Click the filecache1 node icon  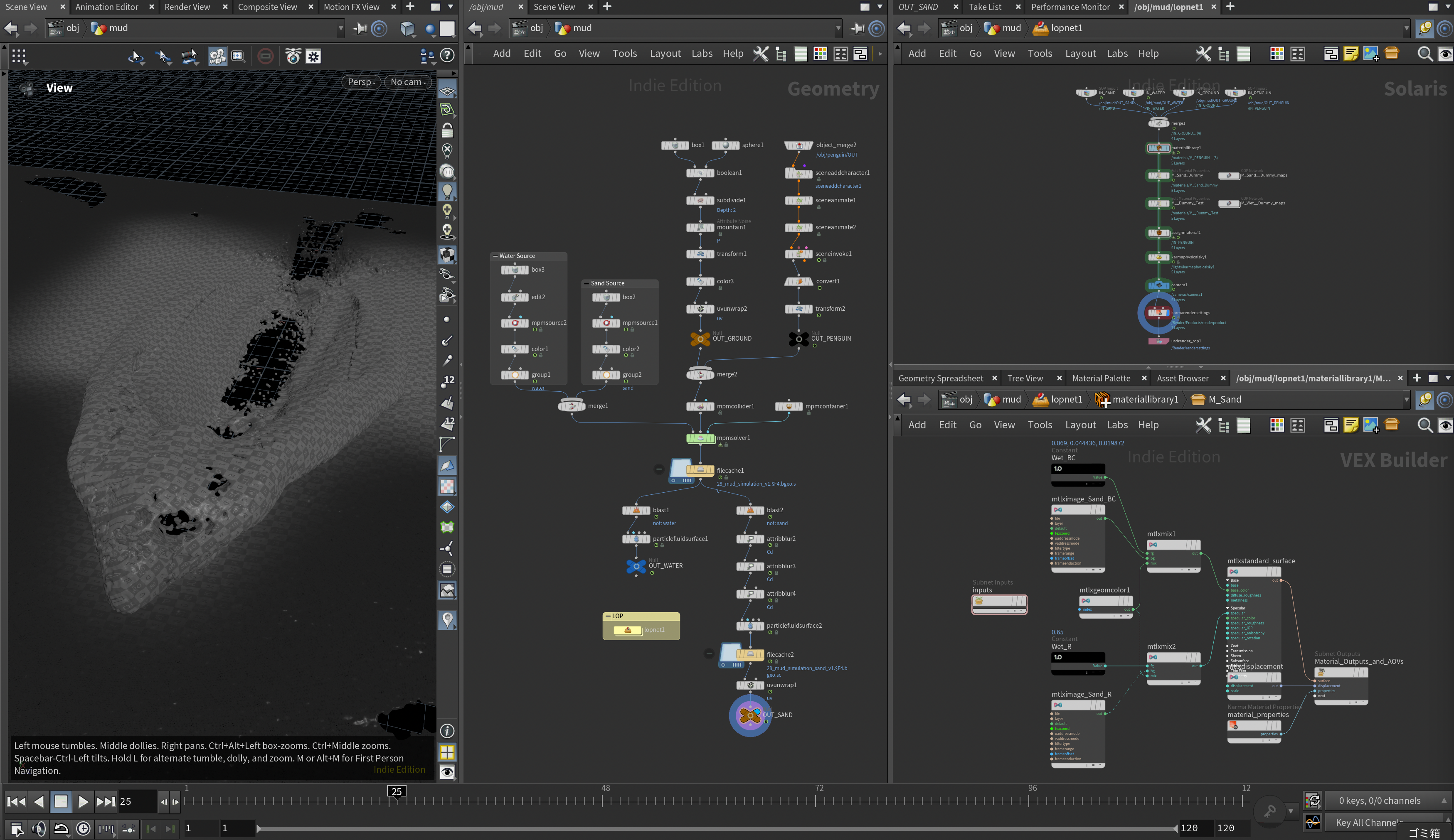pyautogui.click(x=700, y=470)
